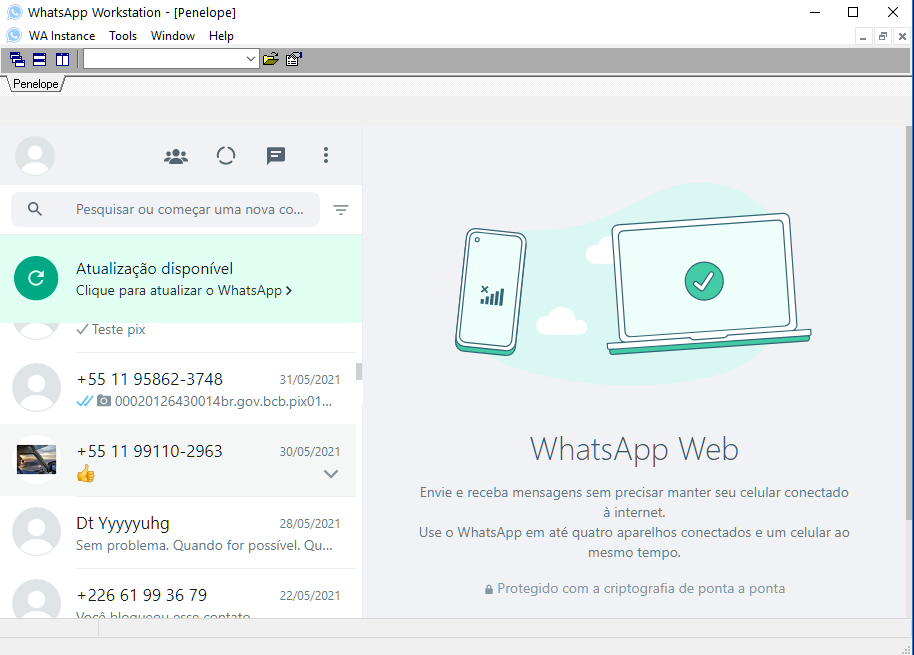Tile windows vertically using the toolbar icon
The image size is (914, 655).
pos(62,59)
